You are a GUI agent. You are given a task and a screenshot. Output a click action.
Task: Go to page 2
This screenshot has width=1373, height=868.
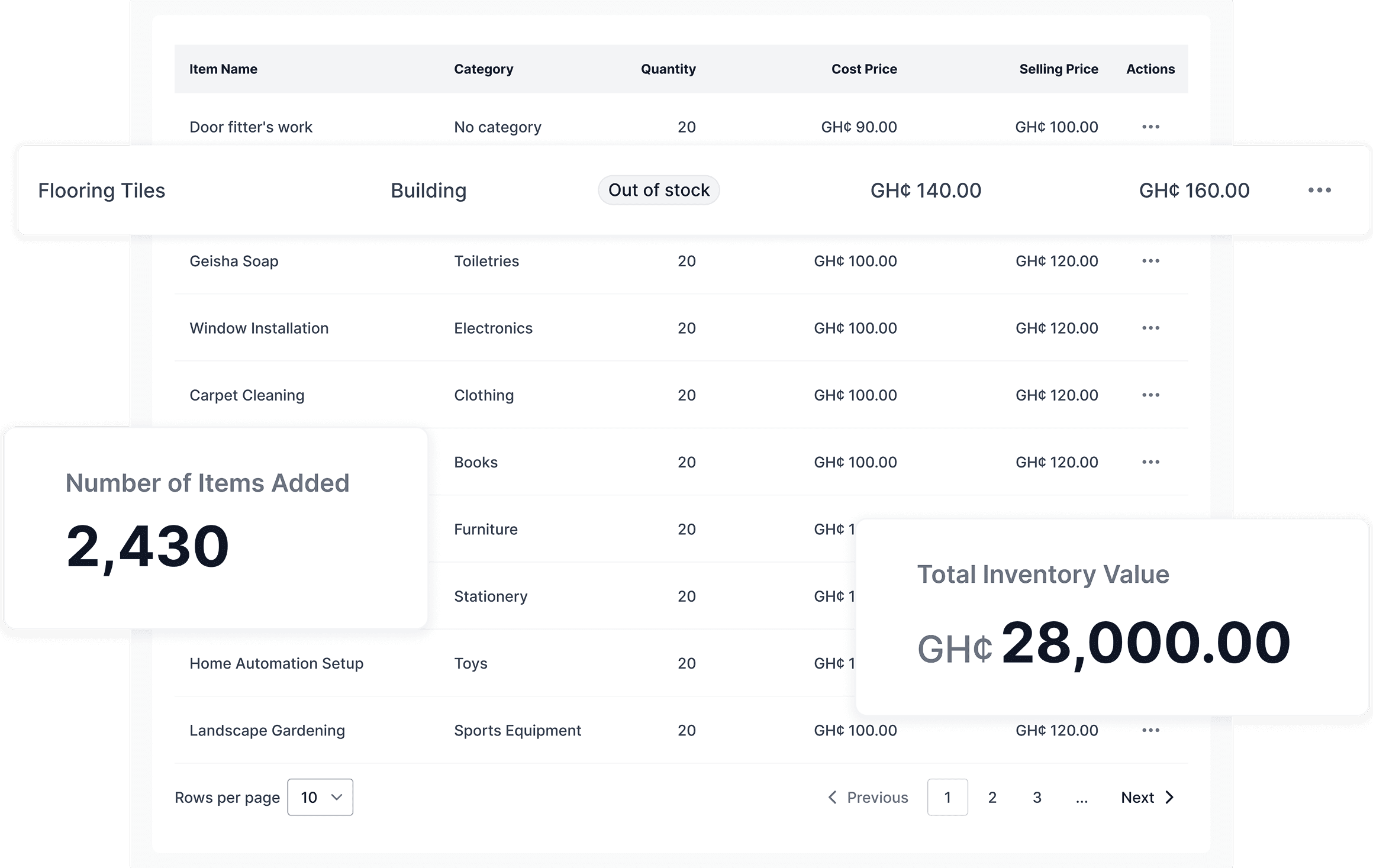pos(992,797)
